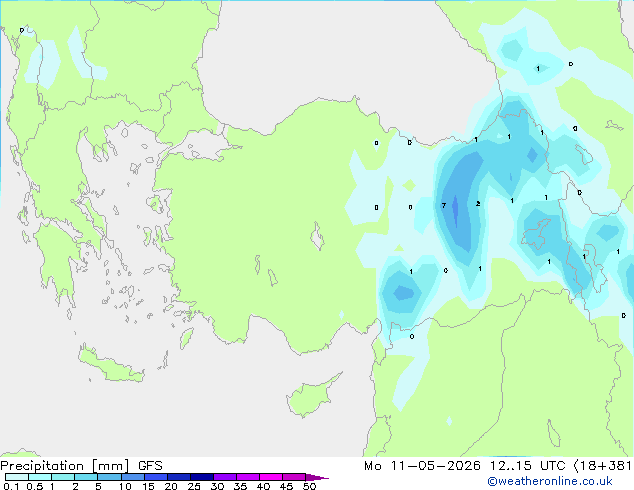This screenshot has height=490, width=634.
Task: Click the 0.5–1 mm legend swatch
Action: pyautogui.click(x=40, y=477)
